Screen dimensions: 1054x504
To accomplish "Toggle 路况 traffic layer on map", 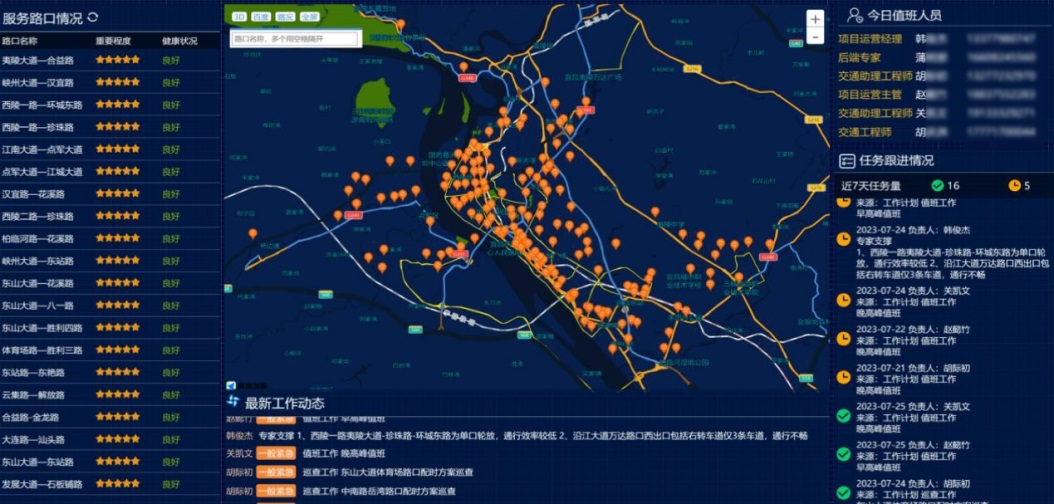I will [x=285, y=17].
